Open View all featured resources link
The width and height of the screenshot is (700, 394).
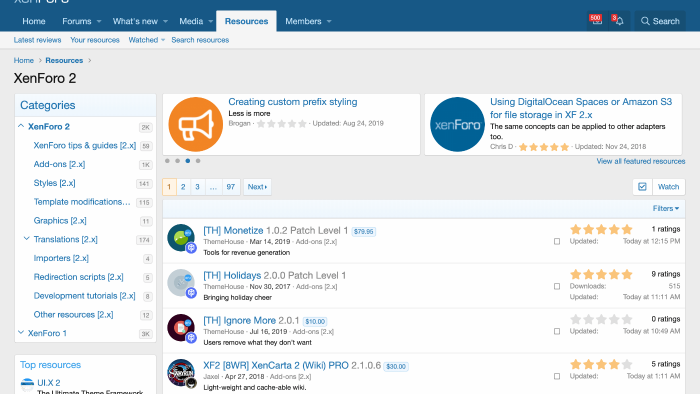point(641,161)
